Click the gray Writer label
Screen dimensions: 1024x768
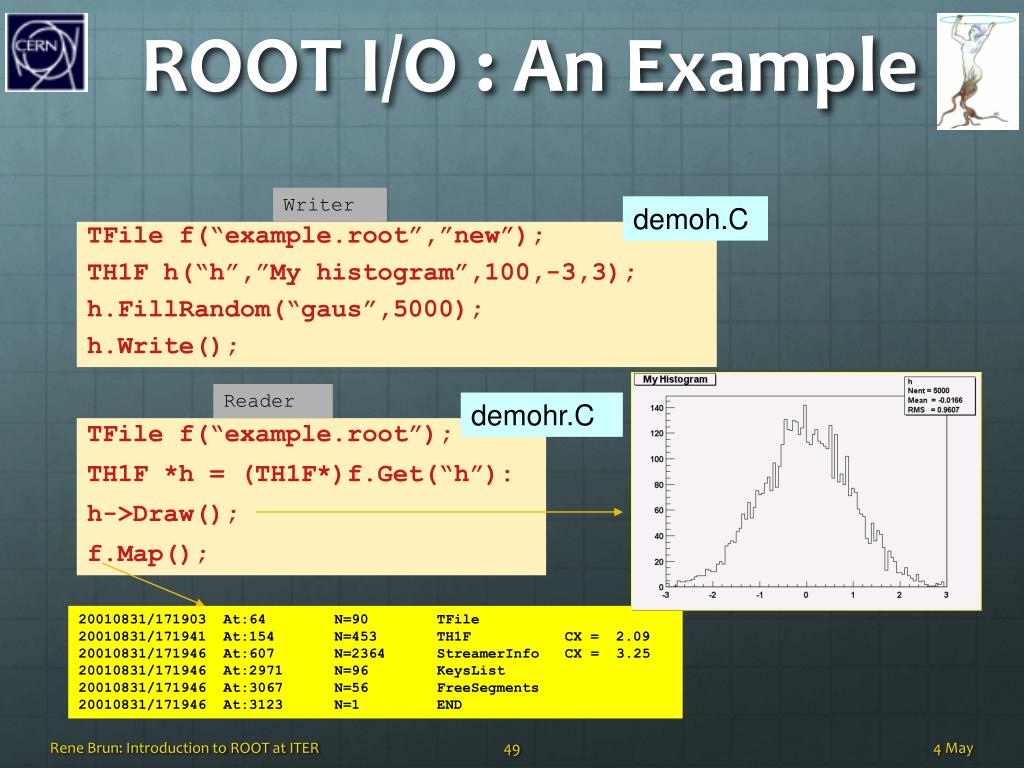[x=330, y=205]
